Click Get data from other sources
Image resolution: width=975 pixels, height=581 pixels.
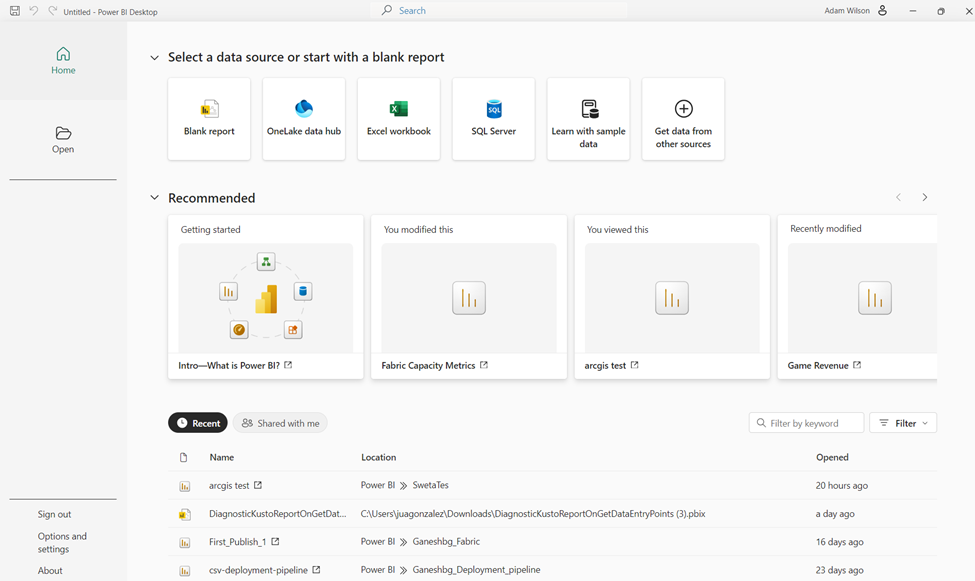pos(683,119)
